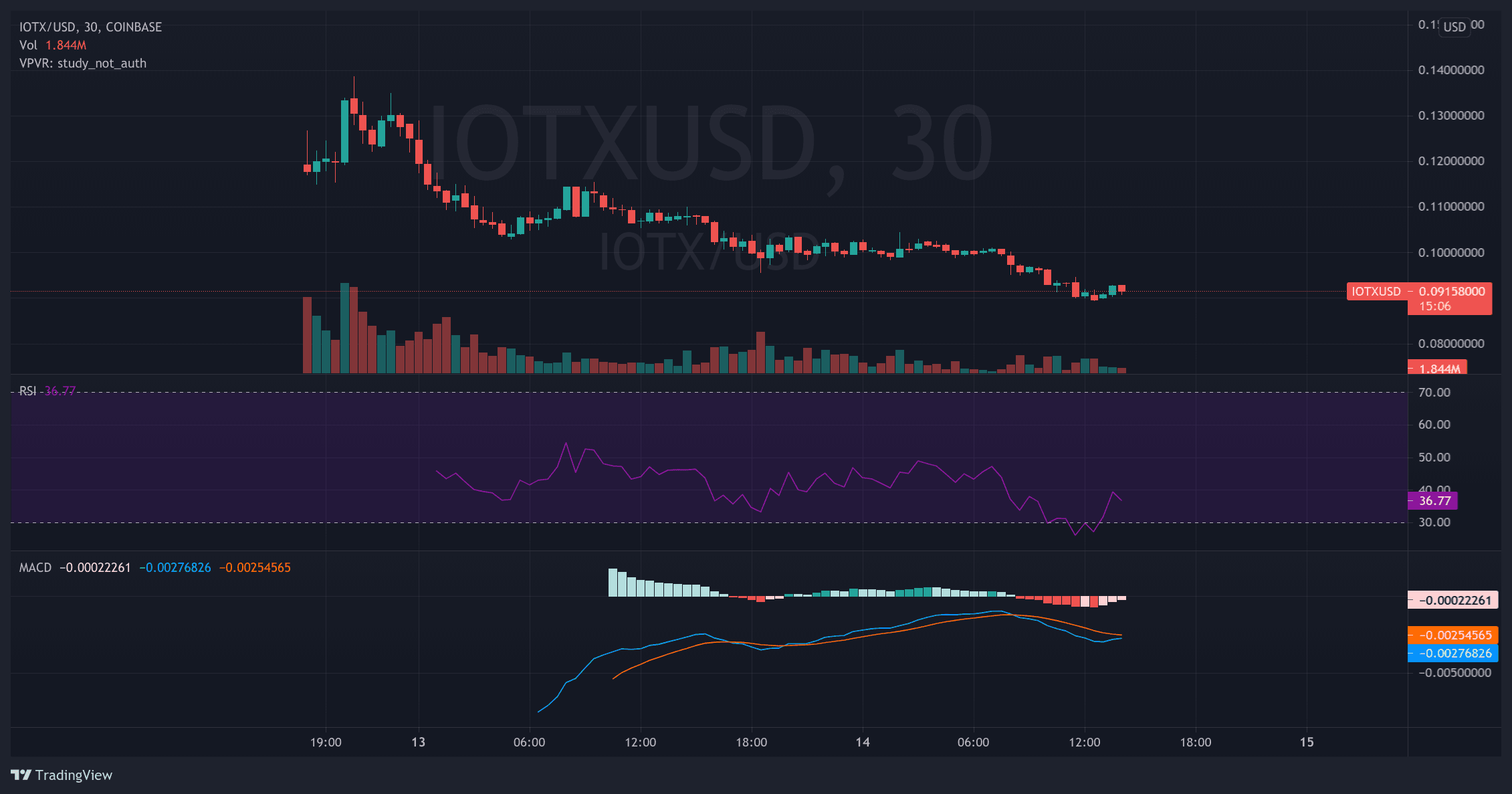This screenshot has height=794, width=1512.
Task: Click the 14 date marker on time axis
Action: tap(863, 742)
